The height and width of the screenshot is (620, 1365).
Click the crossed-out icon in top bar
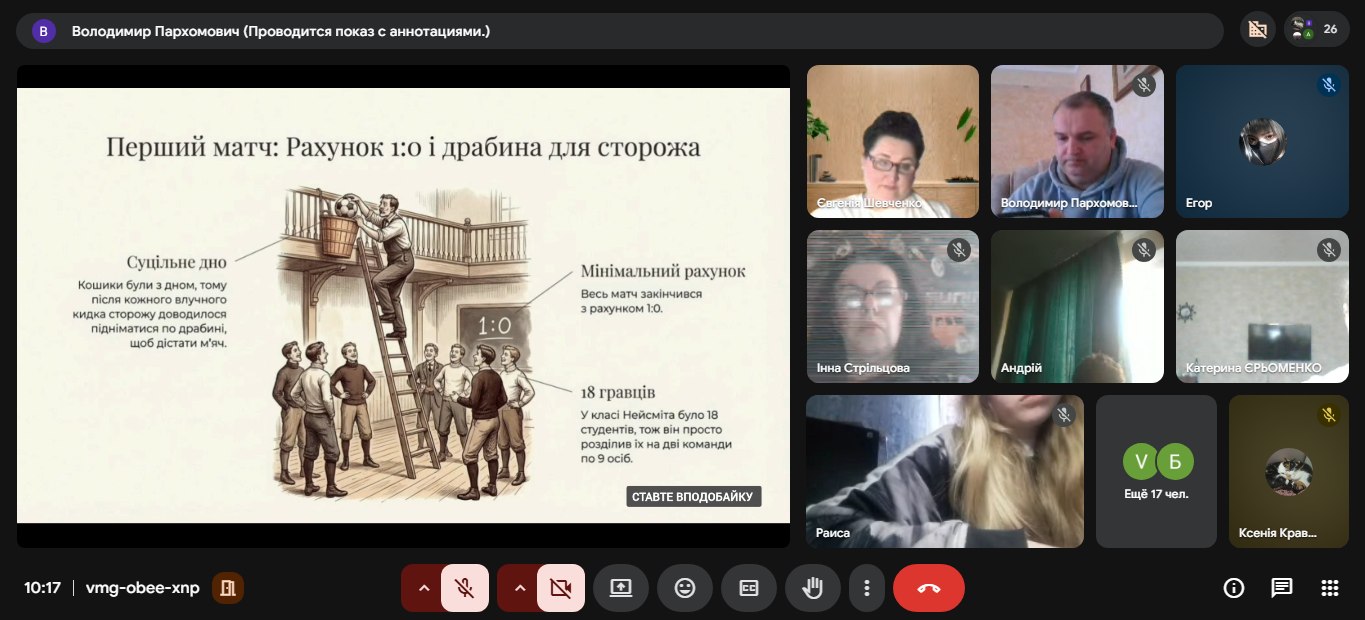pyautogui.click(x=1258, y=30)
